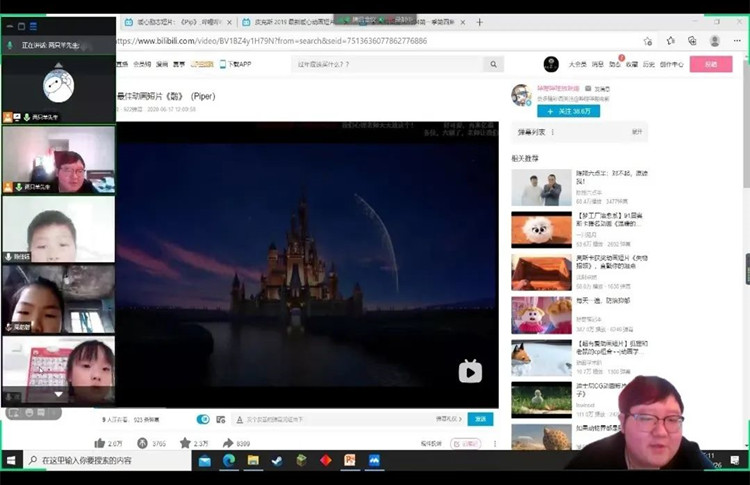
Task: Open the related video with two men
Action: [541, 187]
